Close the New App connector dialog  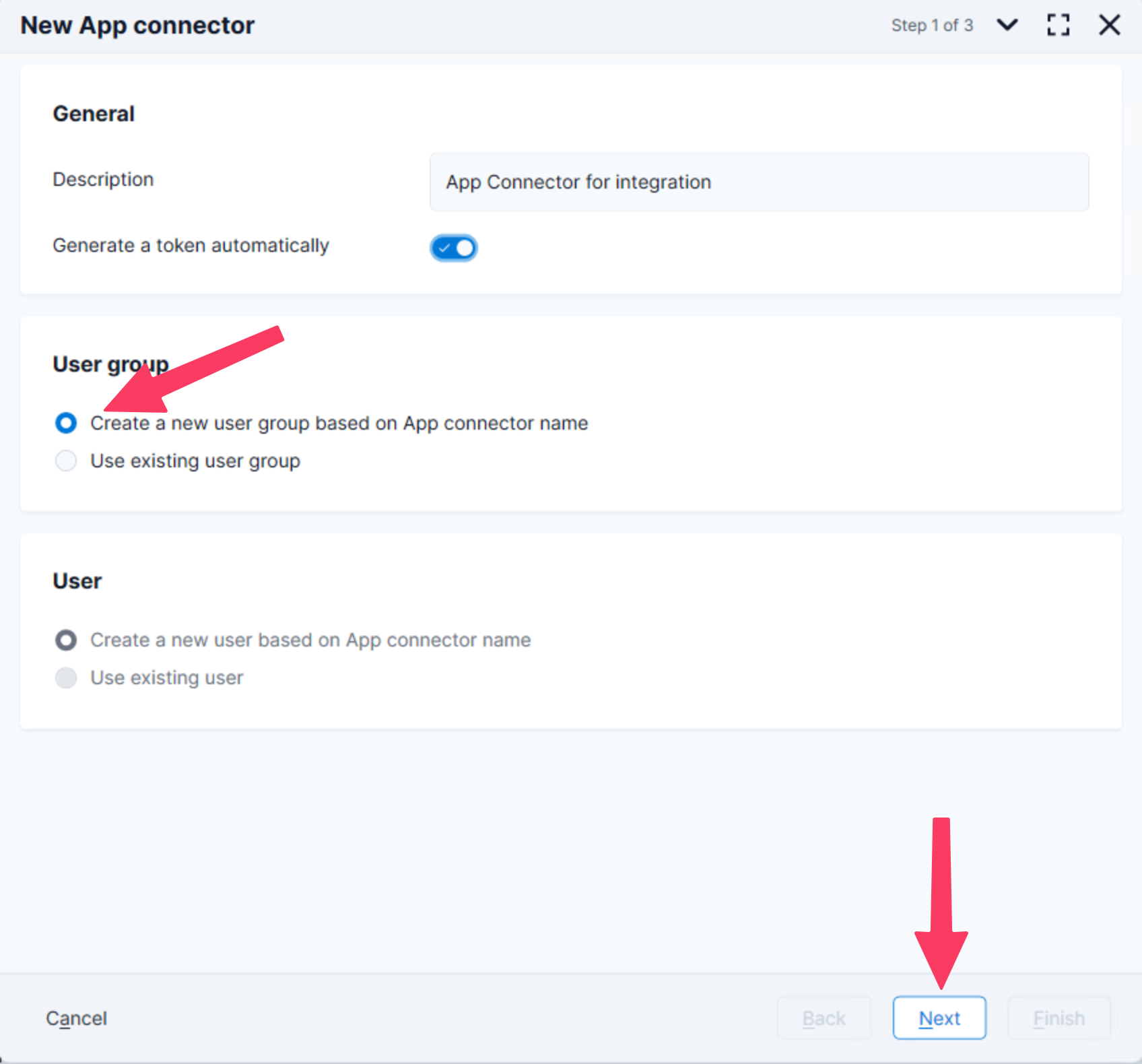coord(1109,26)
